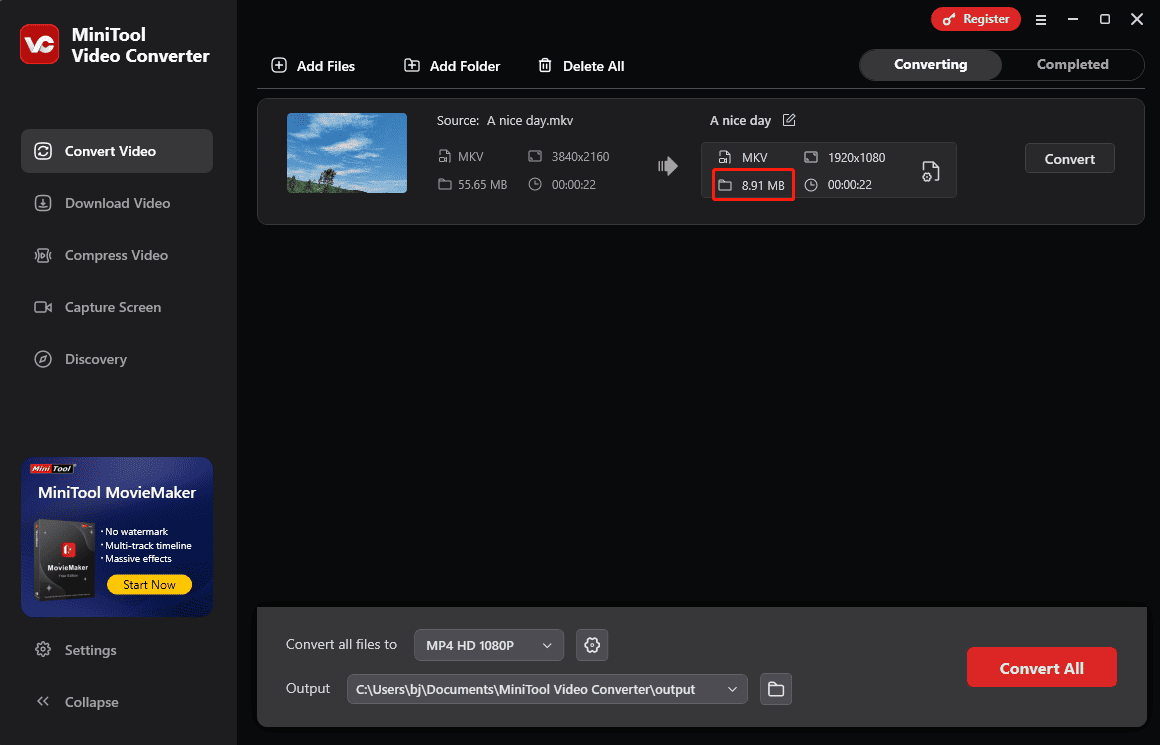Click the edit pencil icon next to A nice day

(789, 120)
